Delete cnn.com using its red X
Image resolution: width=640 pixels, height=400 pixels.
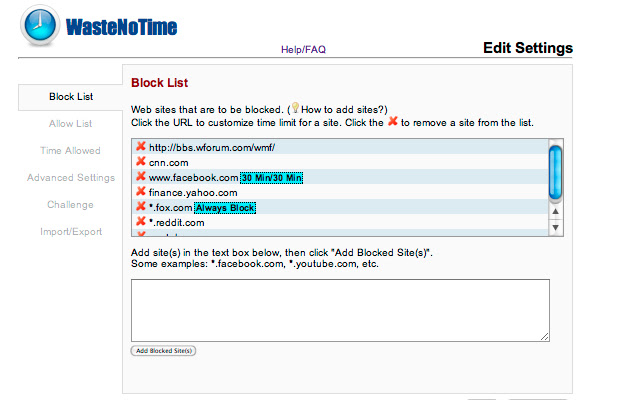point(141,161)
